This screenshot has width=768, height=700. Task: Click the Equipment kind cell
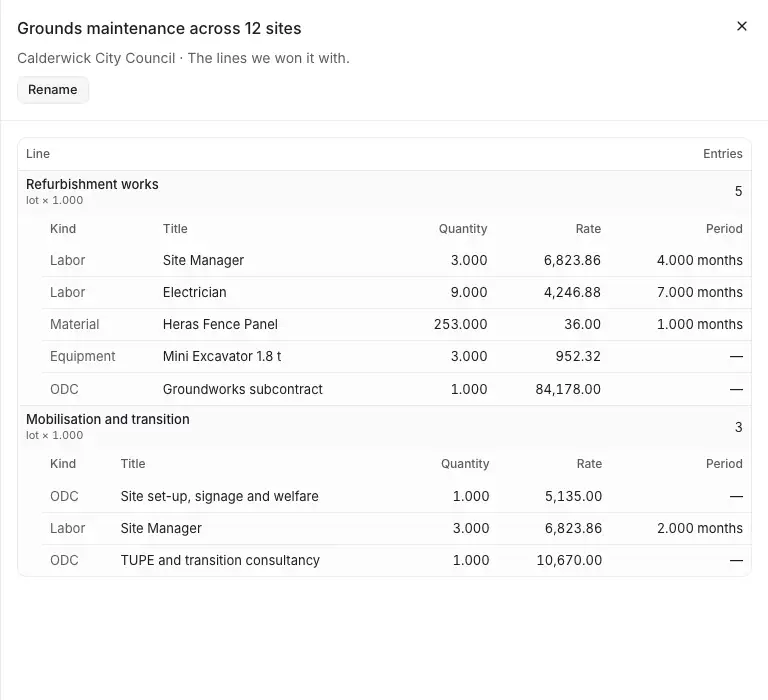click(x=82, y=357)
